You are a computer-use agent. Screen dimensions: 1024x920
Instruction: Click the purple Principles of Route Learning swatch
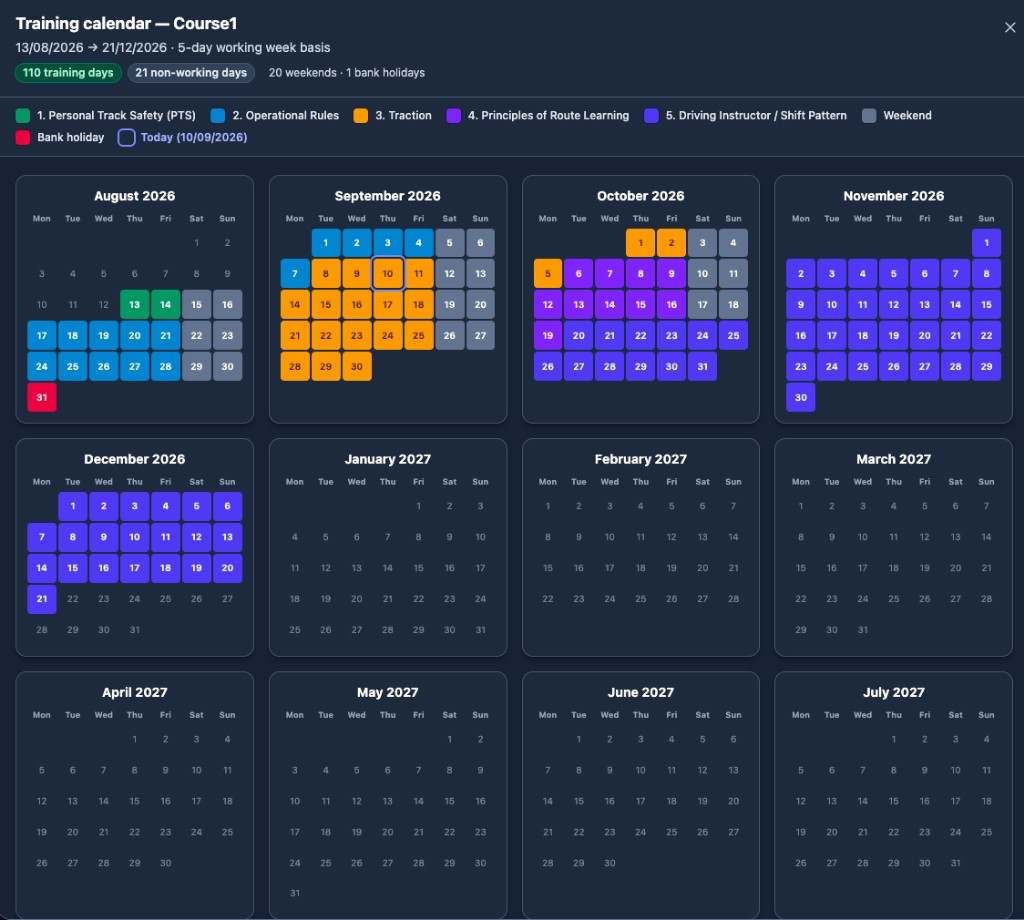coord(453,116)
